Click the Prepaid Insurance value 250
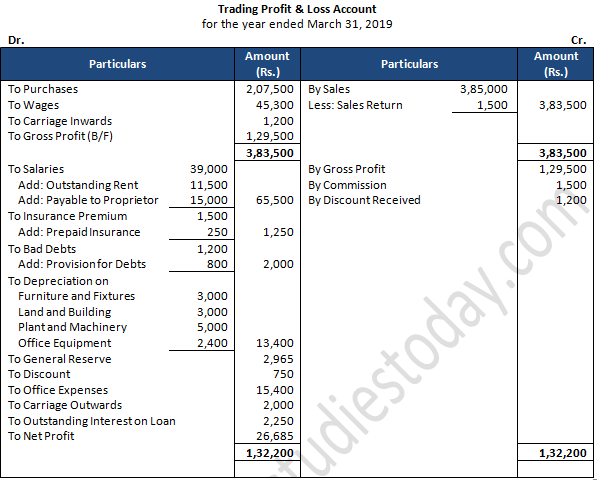 pos(217,232)
